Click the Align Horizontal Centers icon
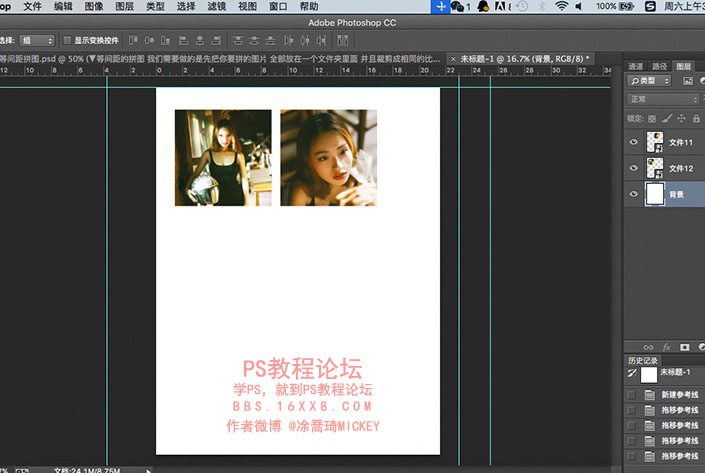This screenshot has width=705, height=473. coord(200,40)
